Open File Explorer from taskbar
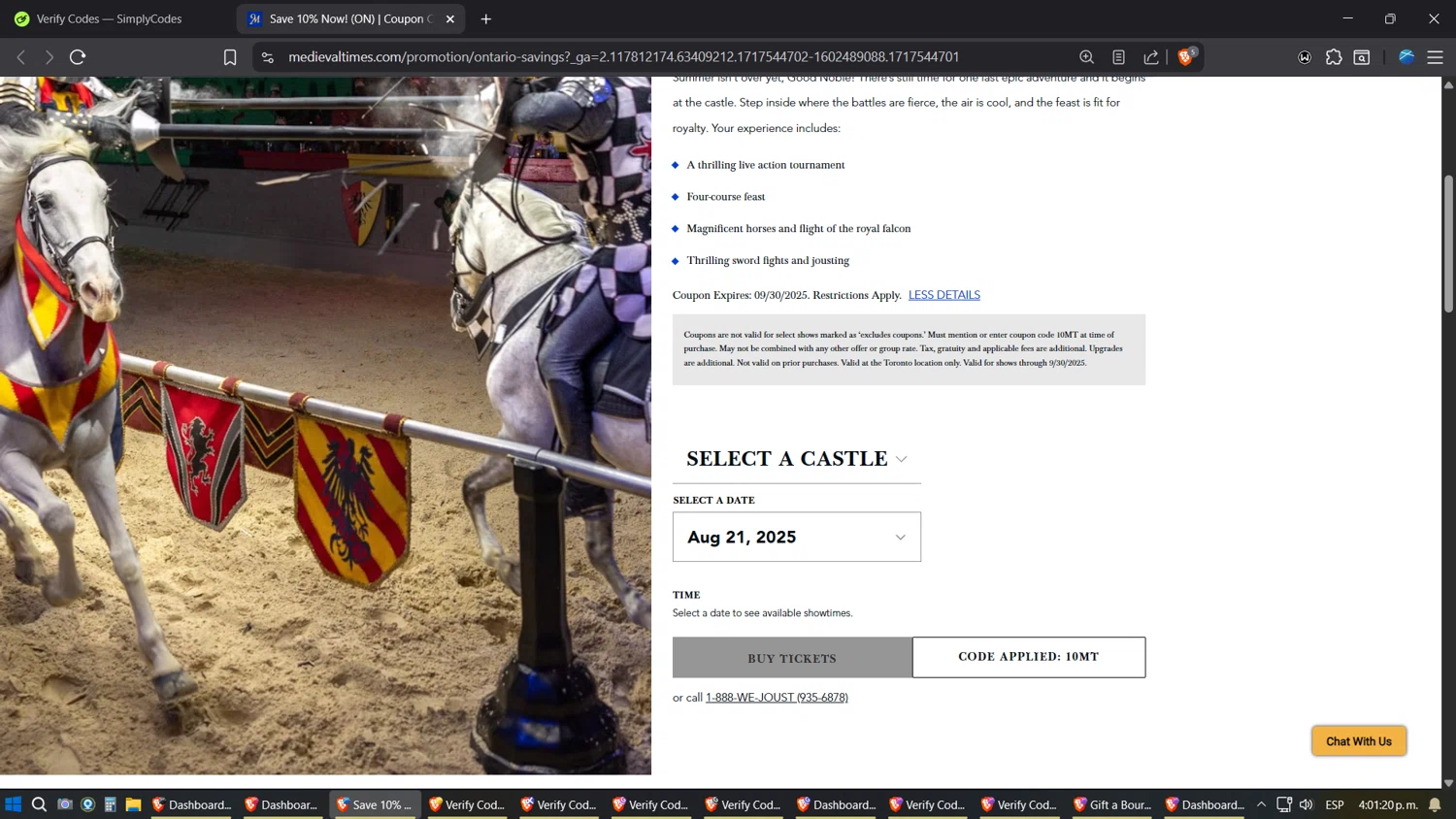Viewport: 1456px width, 819px height. pos(134,804)
